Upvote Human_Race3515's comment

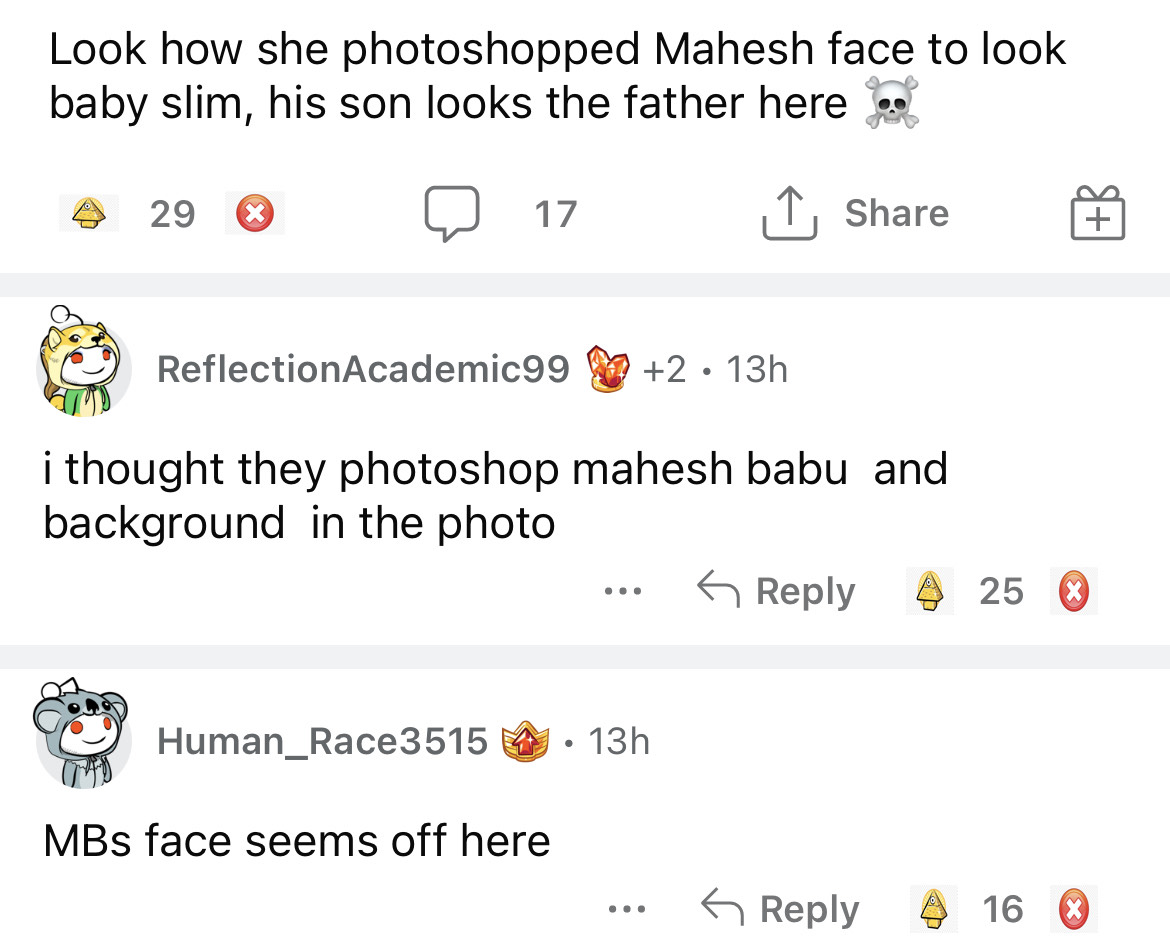point(934,909)
